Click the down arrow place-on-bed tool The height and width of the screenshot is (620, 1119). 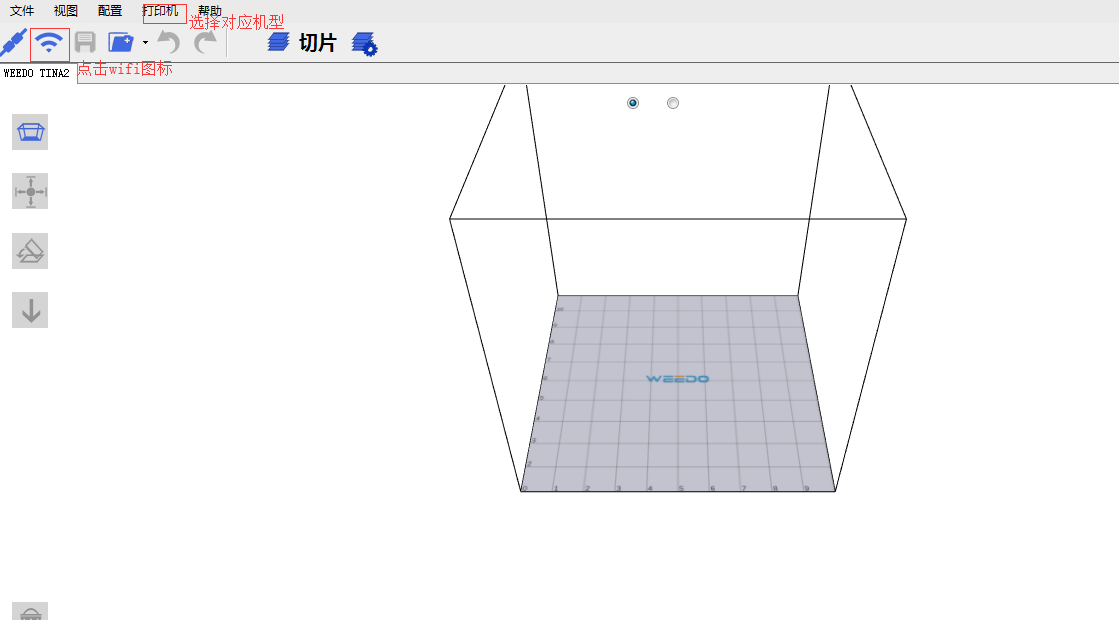point(30,310)
